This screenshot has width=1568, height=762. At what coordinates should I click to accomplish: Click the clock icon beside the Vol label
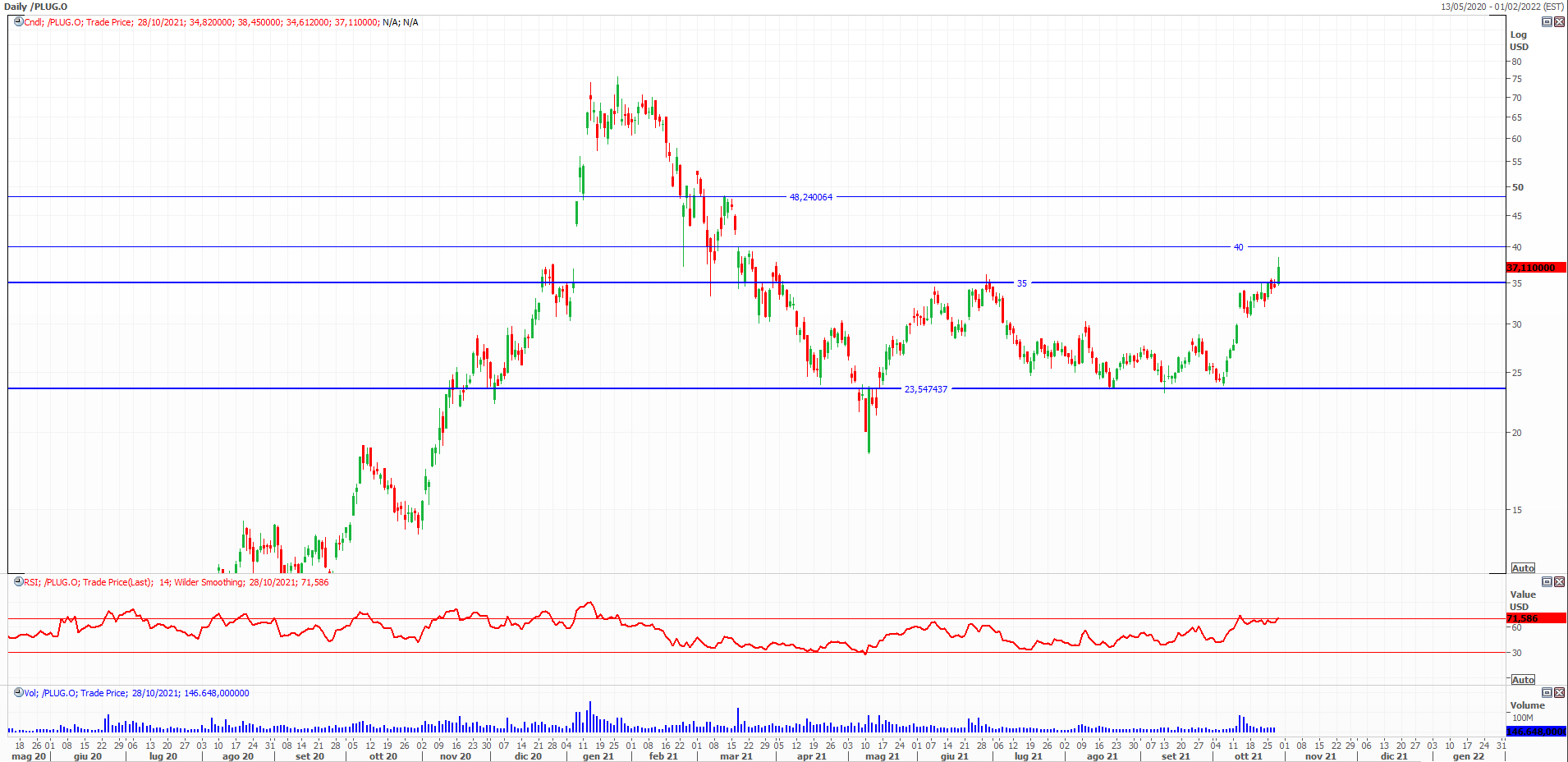[x=18, y=693]
